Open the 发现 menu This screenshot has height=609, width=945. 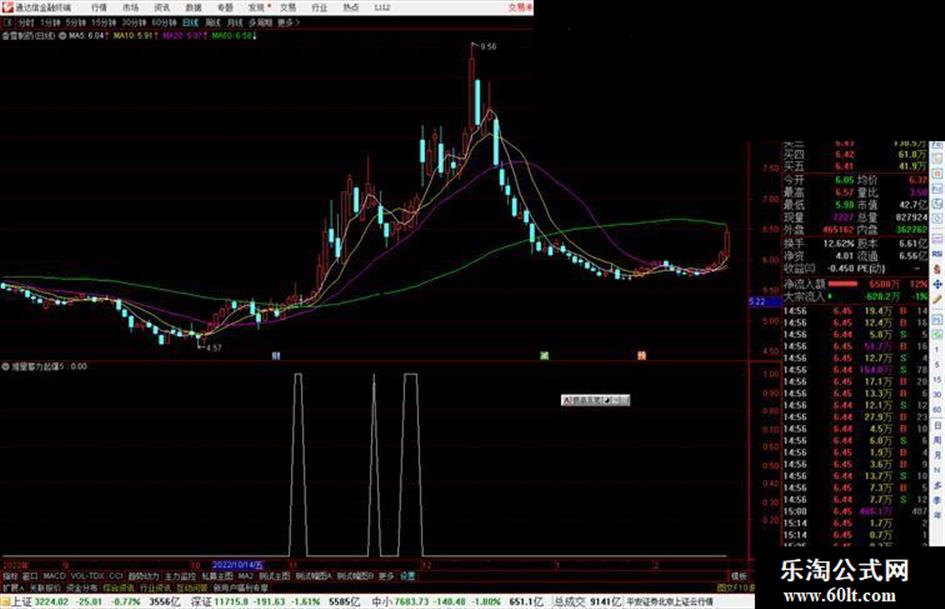pos(256,7)
